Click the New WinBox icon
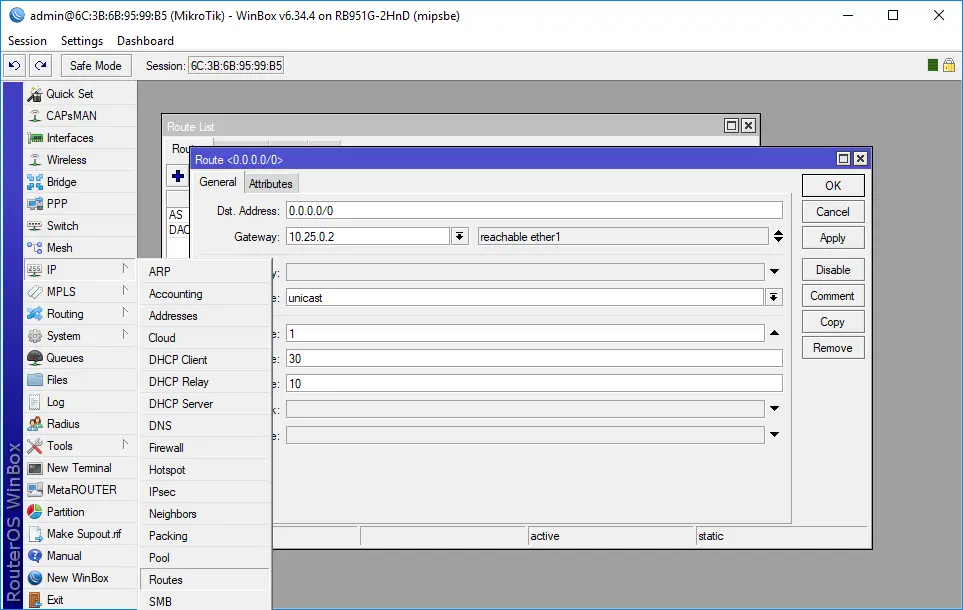The height and width of the screenshot is (610, 963). (35, 578)
